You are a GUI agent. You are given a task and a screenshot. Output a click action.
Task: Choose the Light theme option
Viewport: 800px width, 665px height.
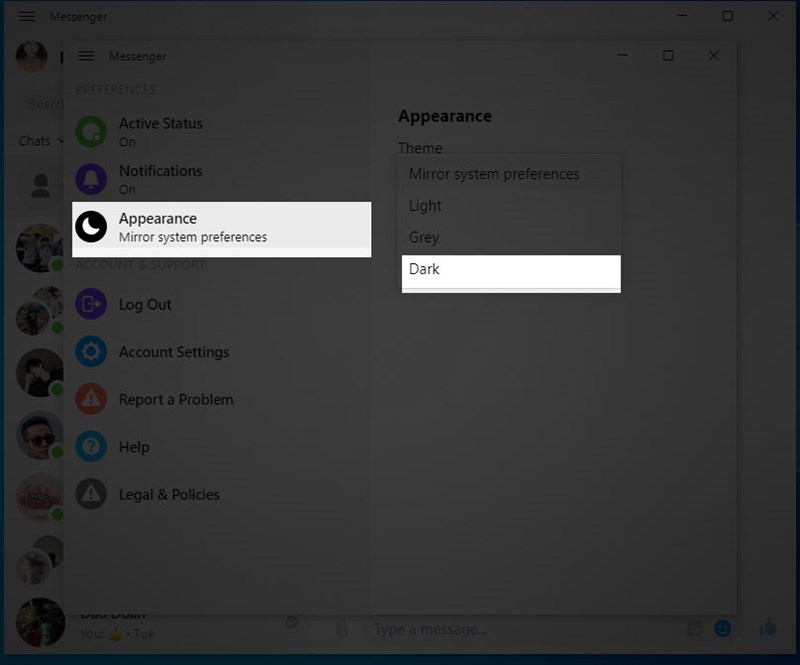pos(425,205)
